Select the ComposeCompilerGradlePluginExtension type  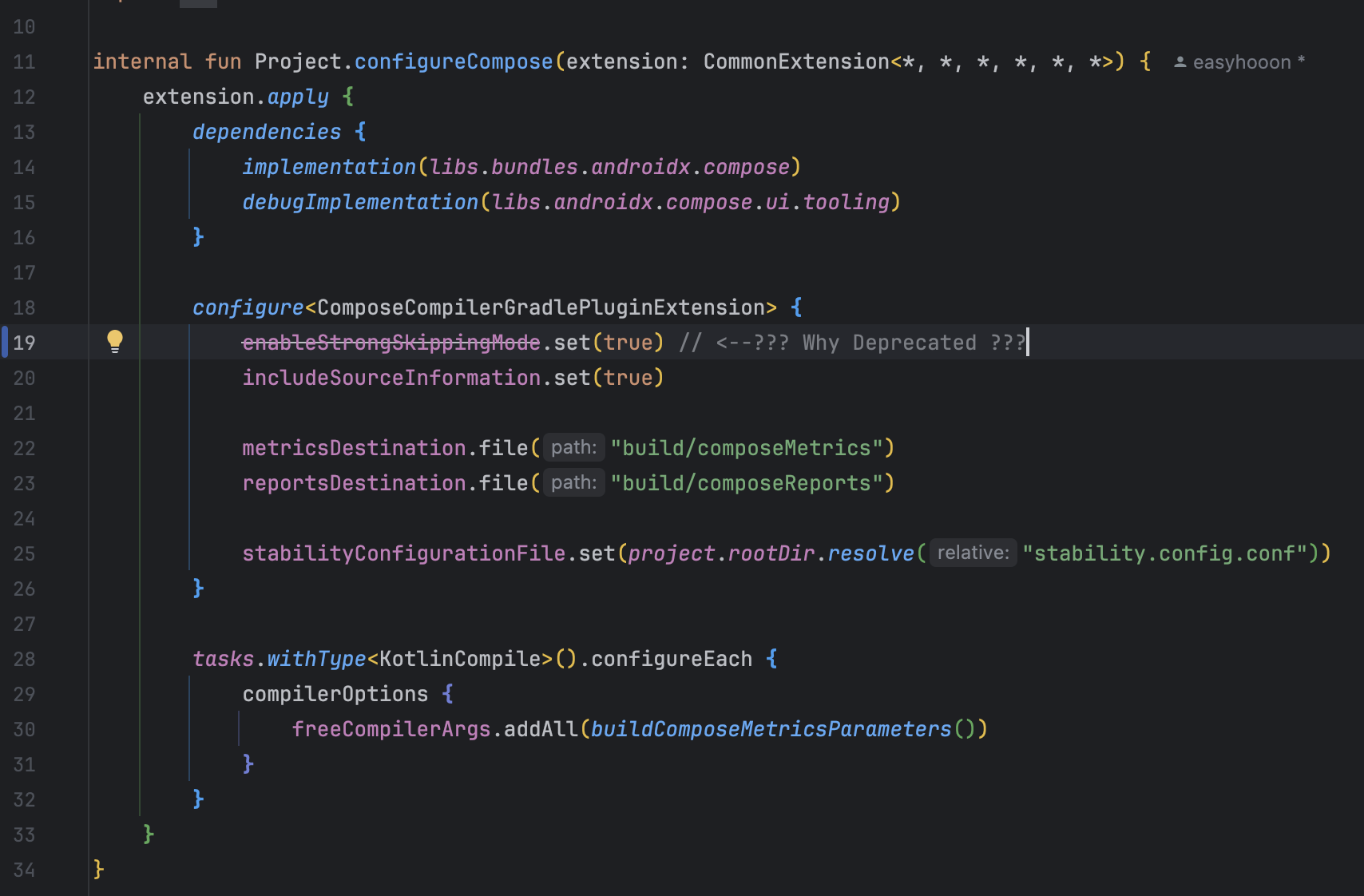point(541,307)
